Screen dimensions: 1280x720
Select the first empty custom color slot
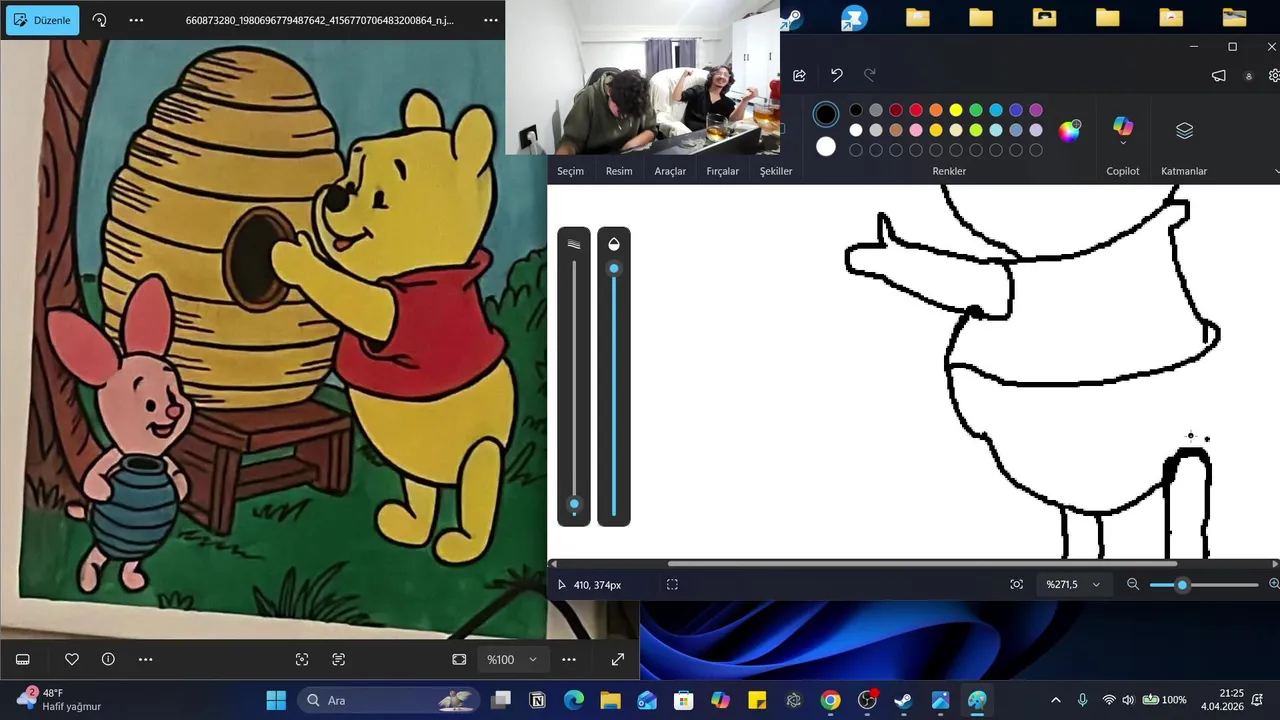856,150
